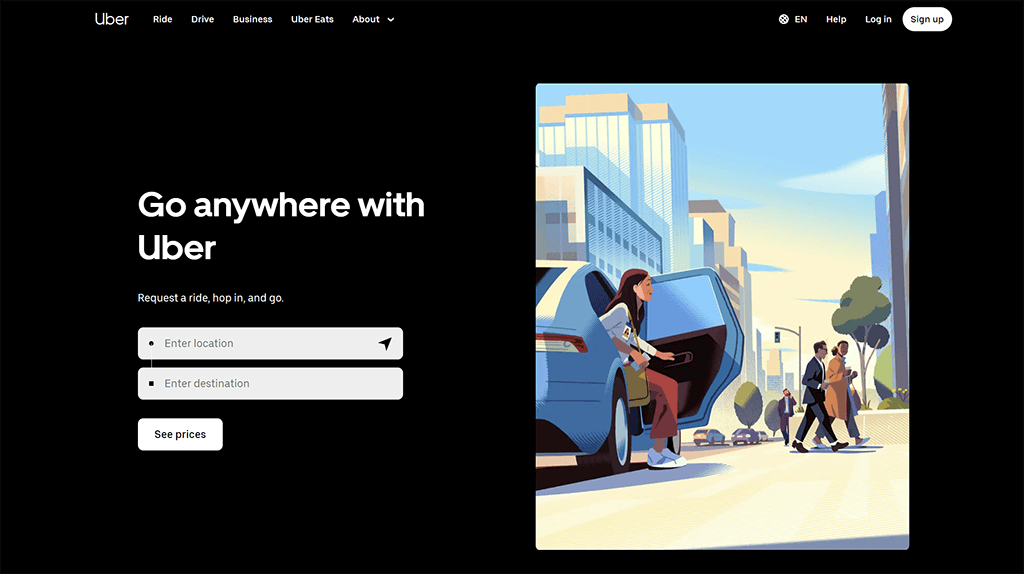Click the destination square icon
This screenshot has height=574, width=1024.
click(x=152, y=383)
